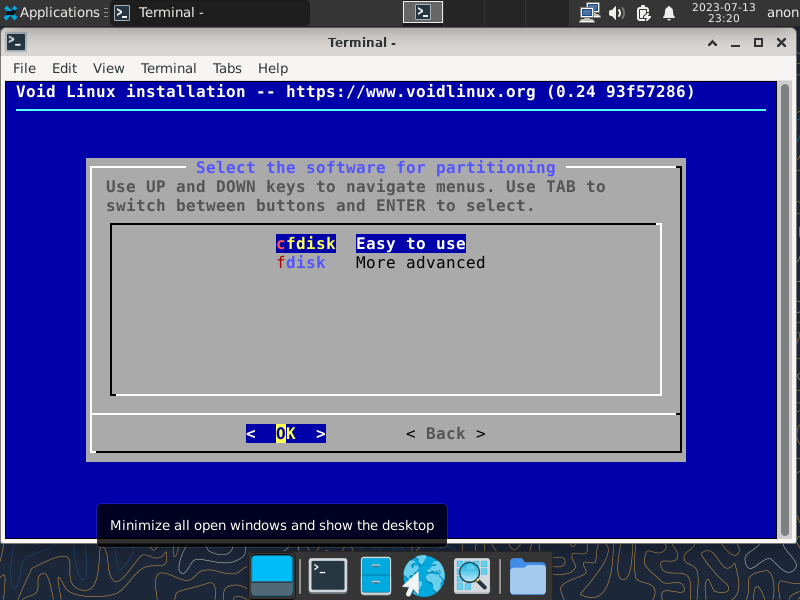Open the Application Finder magnifier icon
800x600 pixels.
coord(471,576)
